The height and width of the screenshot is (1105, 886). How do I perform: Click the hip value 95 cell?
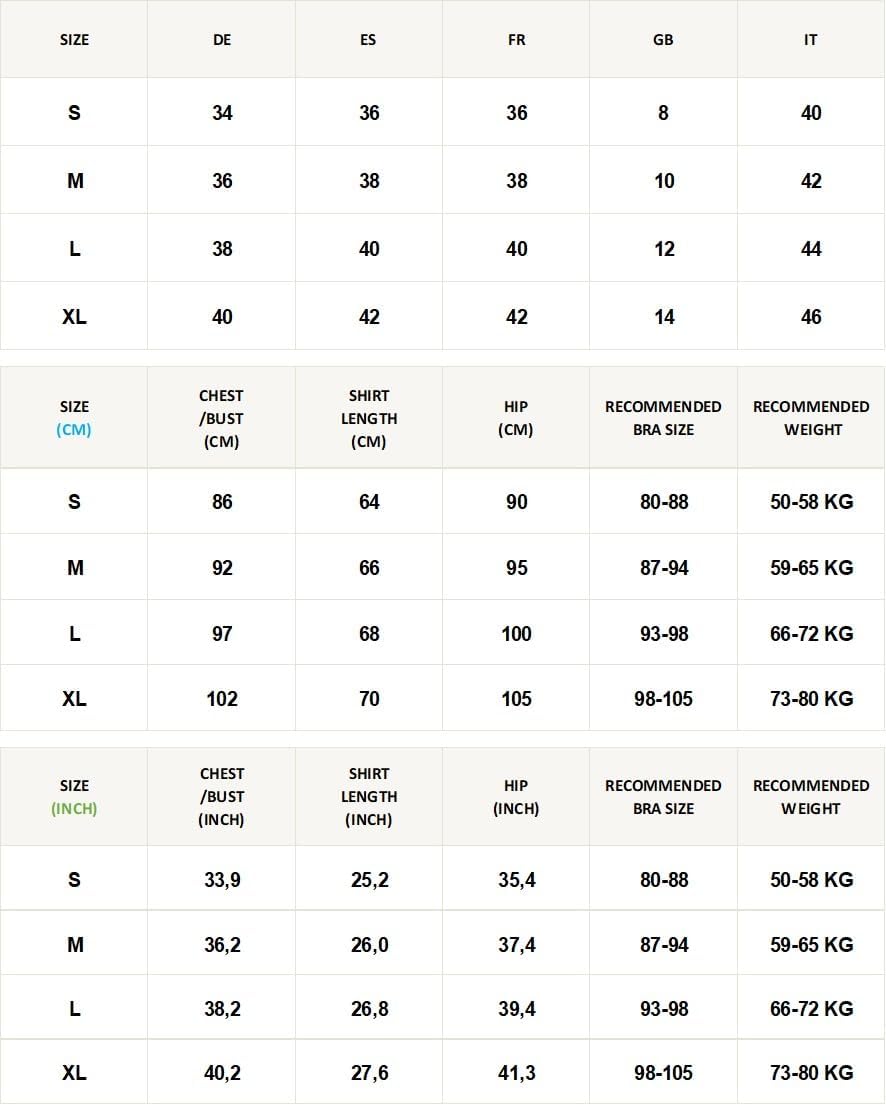[x=516, y=568]
